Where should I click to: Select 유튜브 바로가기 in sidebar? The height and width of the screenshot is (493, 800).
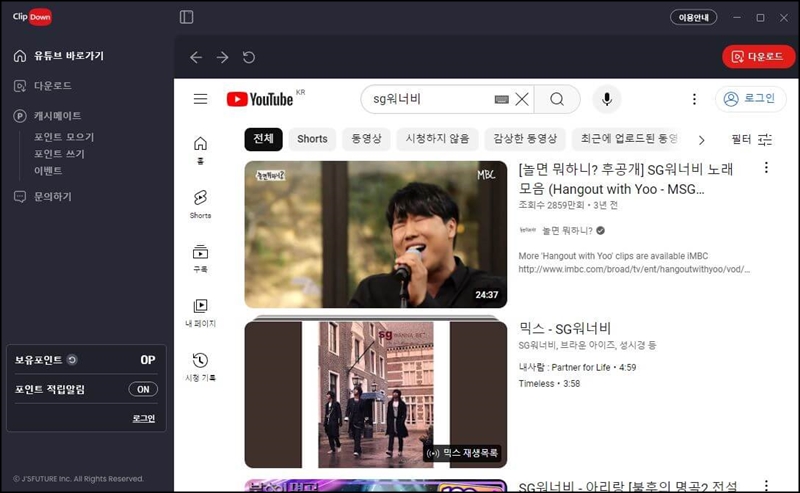tap(59, 56)
